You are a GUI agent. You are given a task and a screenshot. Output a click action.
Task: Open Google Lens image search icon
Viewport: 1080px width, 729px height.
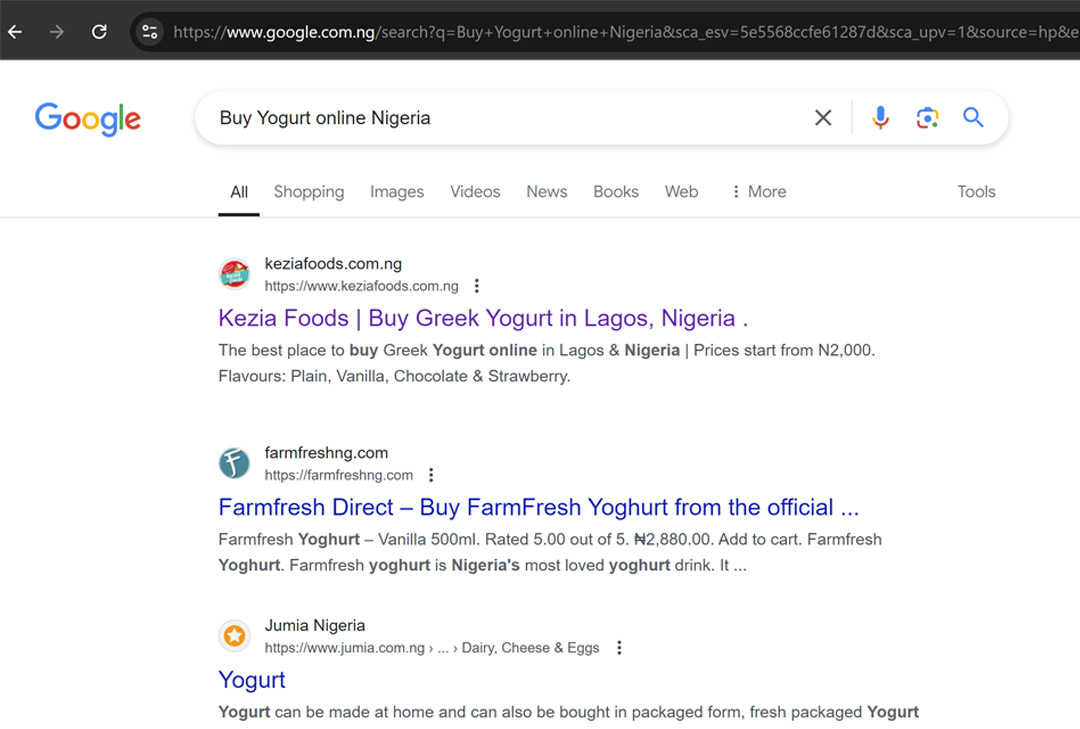pos(927,118)
